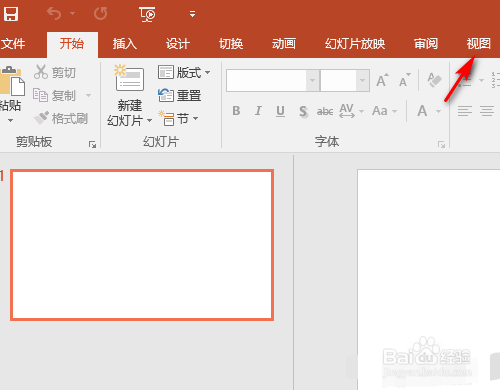The width and height of the screenshot is (500, 390).
Task: Open the 剪贴板 dialog launcher
Action: [92, 144]
